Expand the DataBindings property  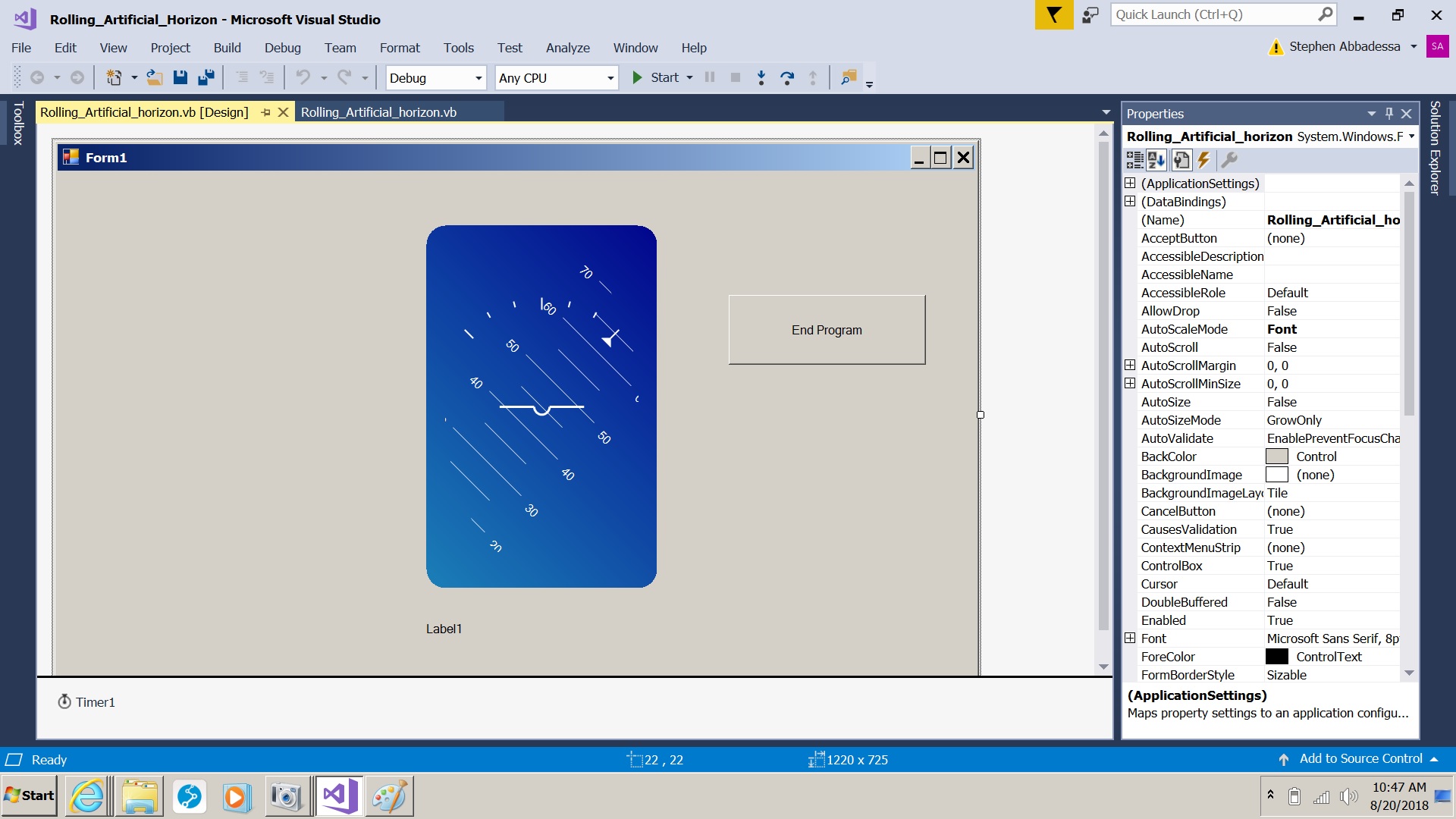(1130, 202)
